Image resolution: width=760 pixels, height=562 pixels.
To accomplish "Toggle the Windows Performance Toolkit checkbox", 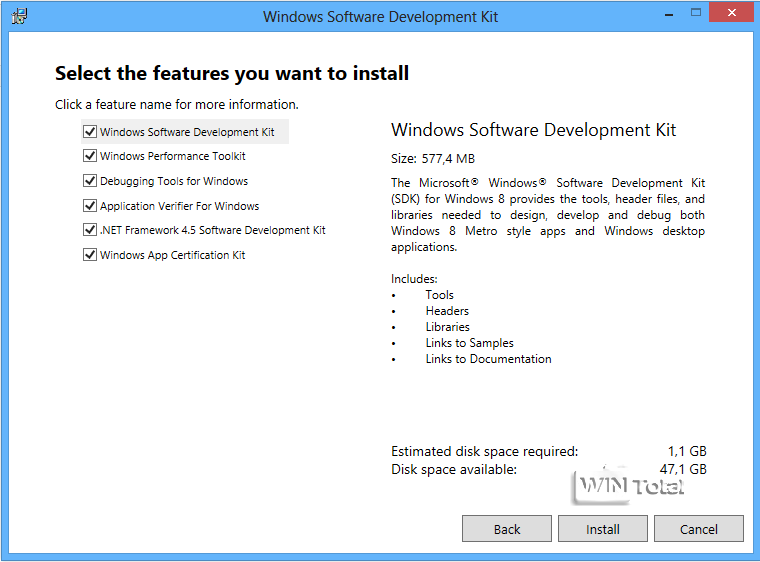I will [90, 156].
